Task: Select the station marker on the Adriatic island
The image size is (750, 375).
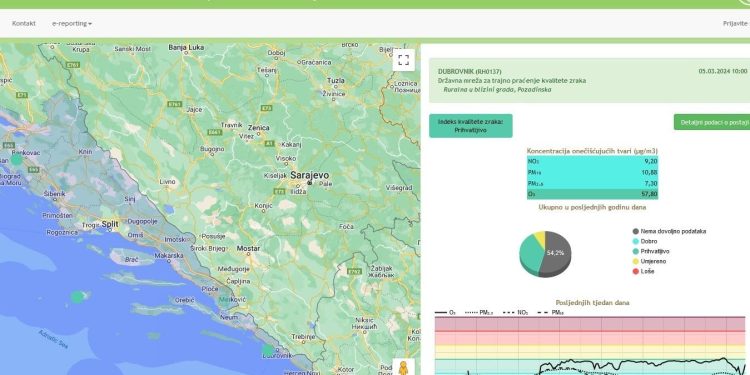Action: [77, 297]
